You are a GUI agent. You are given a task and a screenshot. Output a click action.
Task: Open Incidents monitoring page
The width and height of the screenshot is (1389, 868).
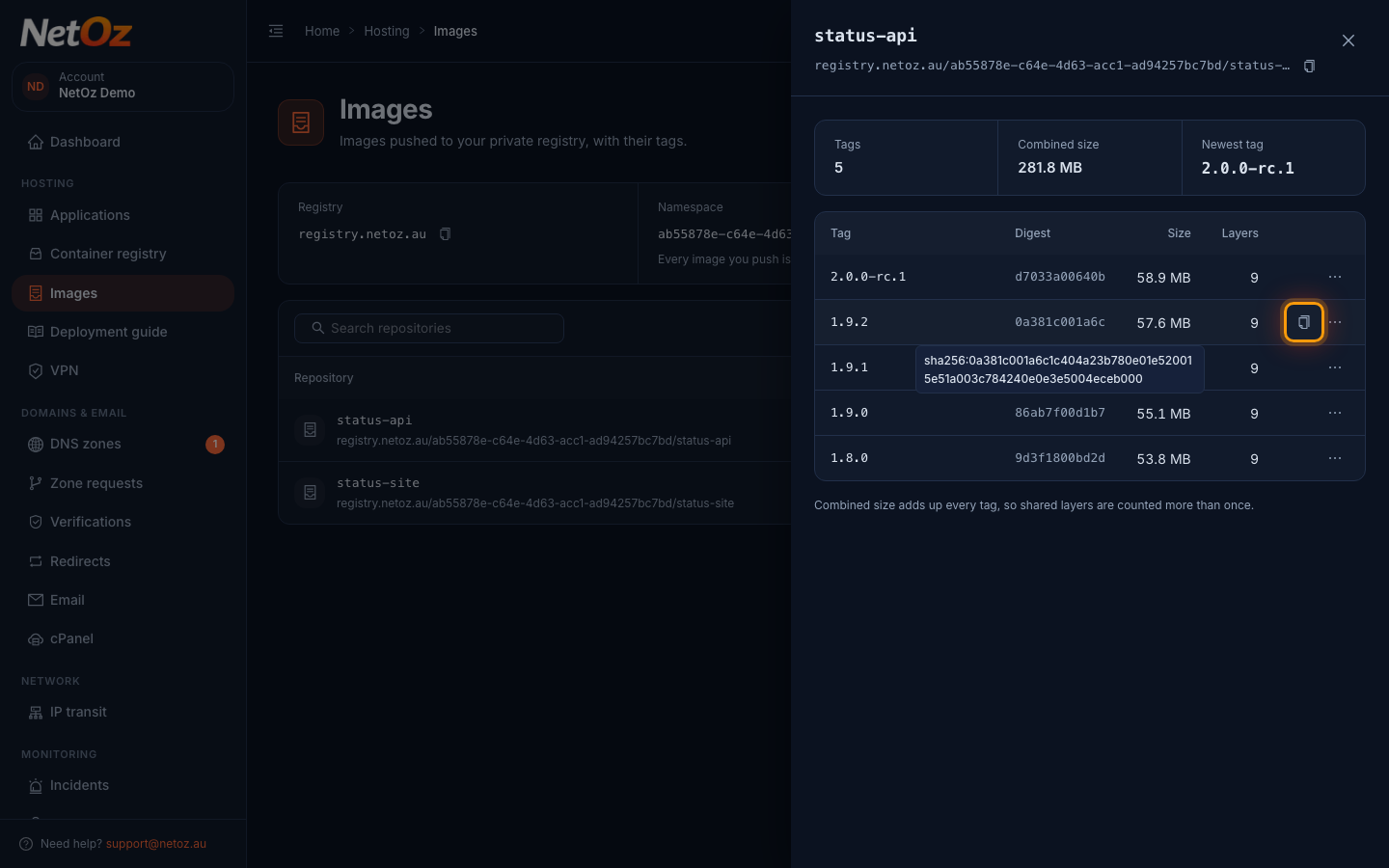click(x=123, y=785)
